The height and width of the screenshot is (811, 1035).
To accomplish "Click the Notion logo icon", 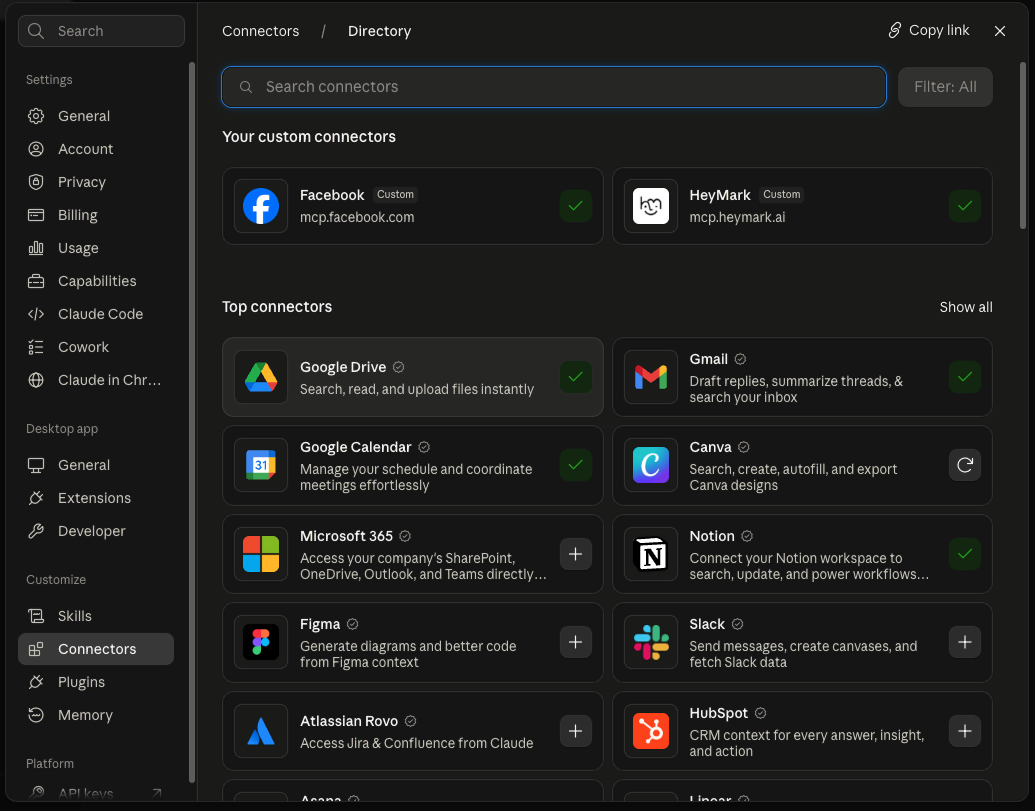I will [650, 554].
